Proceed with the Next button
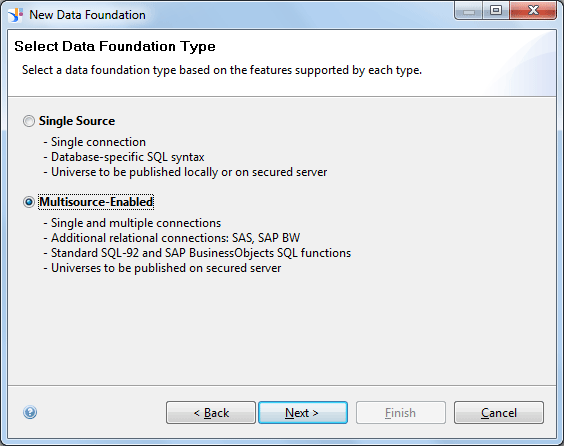Screen dimensions: 564x446 [x=303, y=413]
